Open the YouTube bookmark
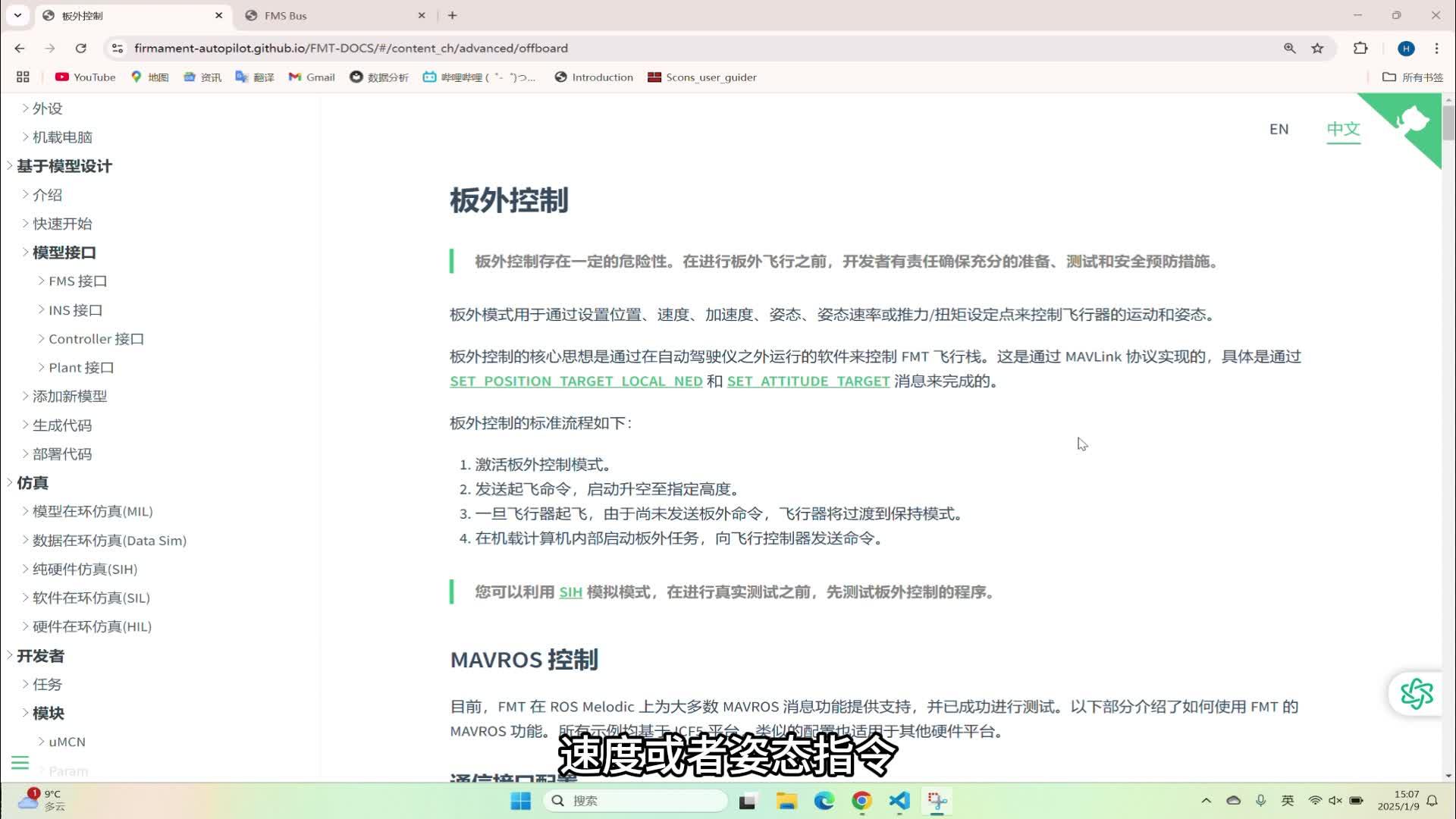The height and width of the screenshot is (819, 1456). (84, 77)
